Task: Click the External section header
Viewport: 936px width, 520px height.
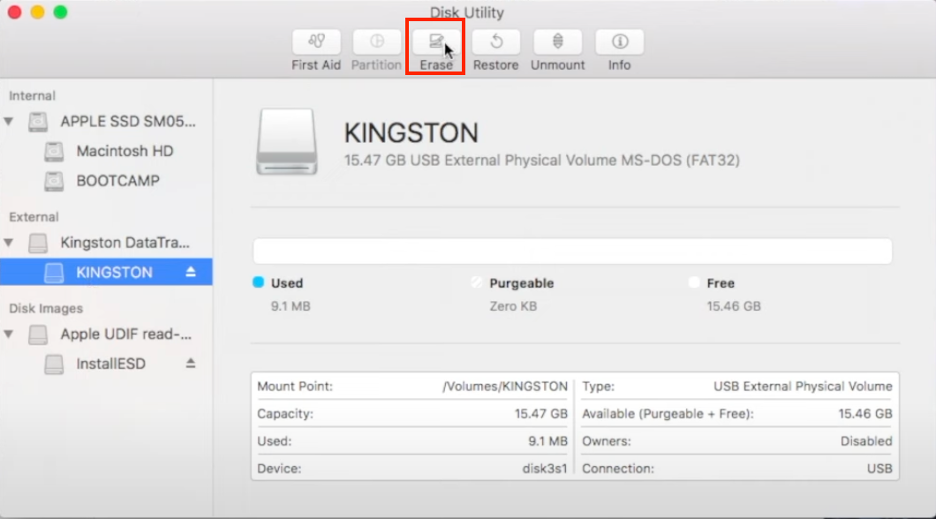Action: [33, 217]
